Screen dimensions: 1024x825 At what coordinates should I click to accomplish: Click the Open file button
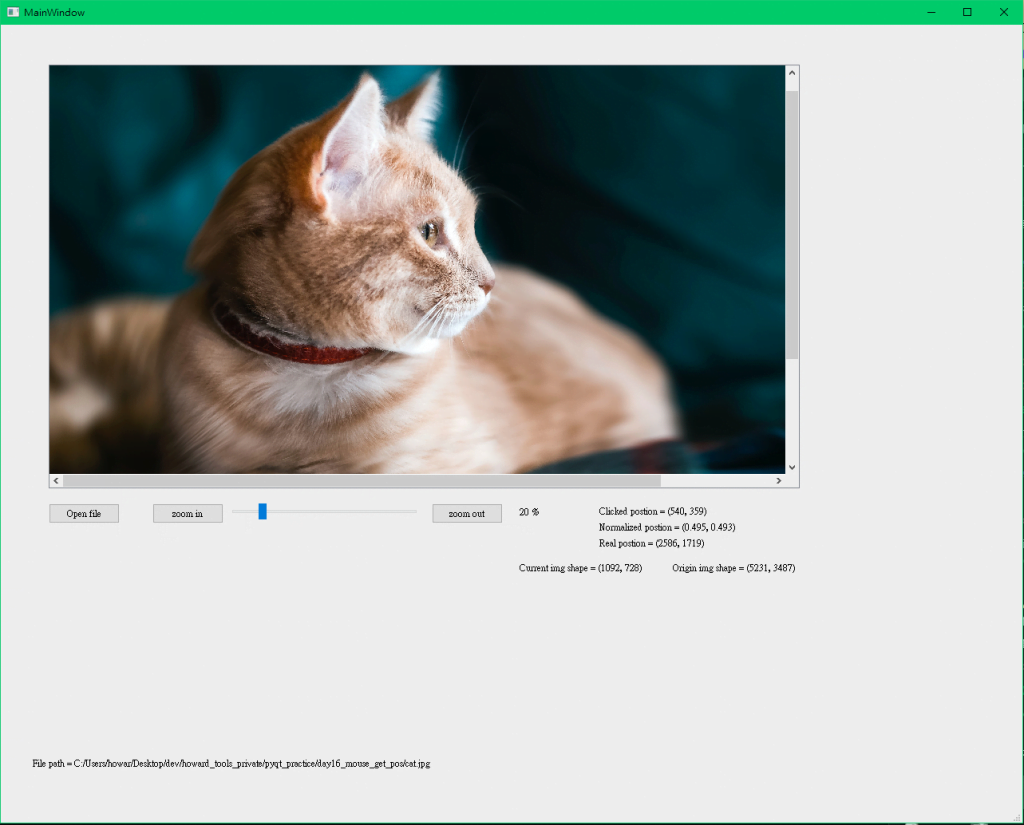84,513
